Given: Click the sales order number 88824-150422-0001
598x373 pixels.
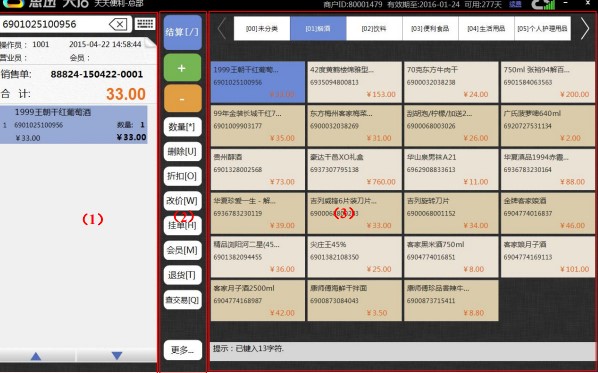Looking at the screenshot, I should [96, 74].
